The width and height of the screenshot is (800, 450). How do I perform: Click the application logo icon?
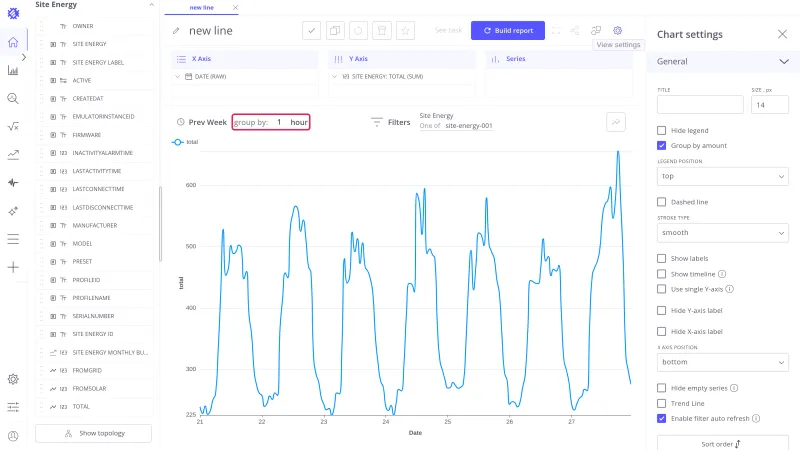coord(13,13)
